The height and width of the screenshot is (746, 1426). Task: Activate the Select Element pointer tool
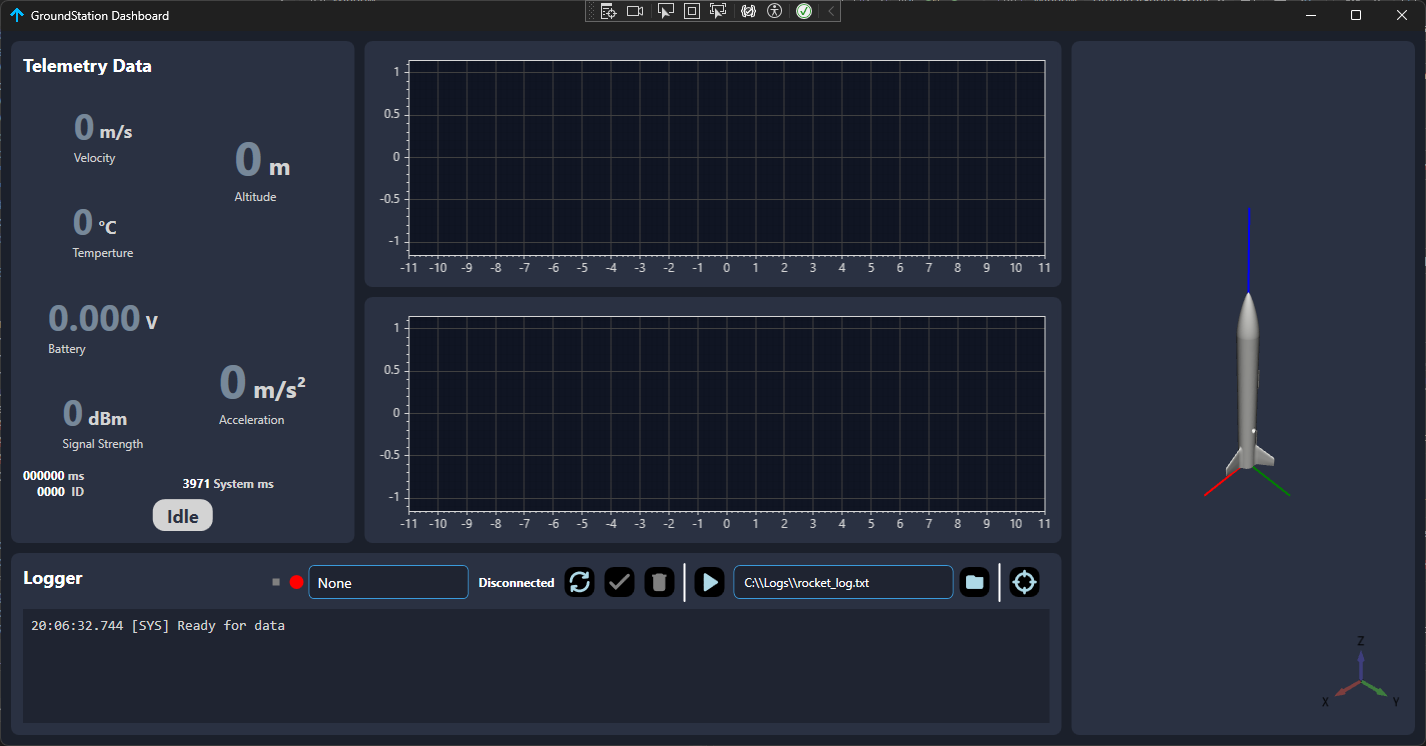665,11
